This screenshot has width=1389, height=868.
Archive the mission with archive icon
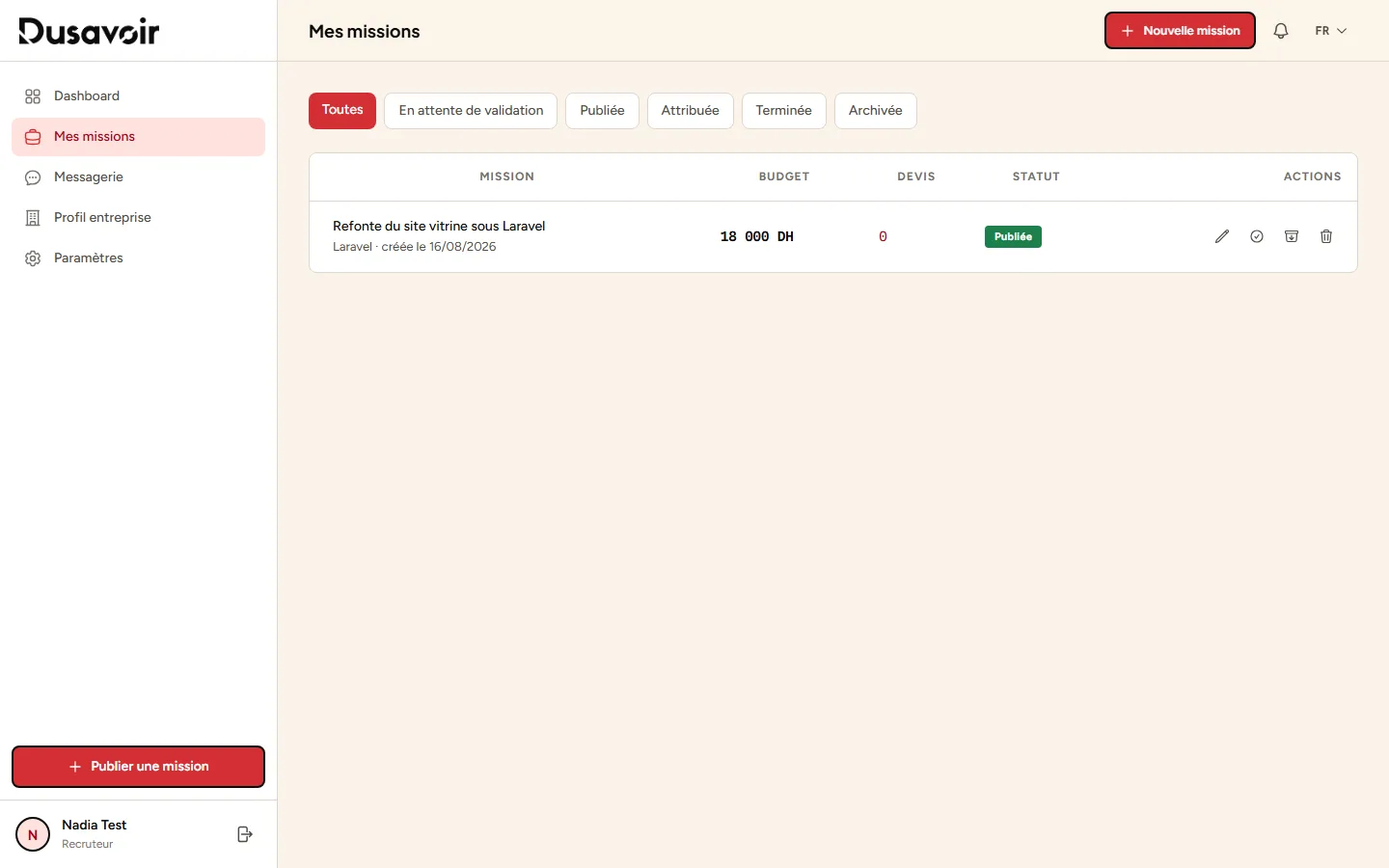1292,236
